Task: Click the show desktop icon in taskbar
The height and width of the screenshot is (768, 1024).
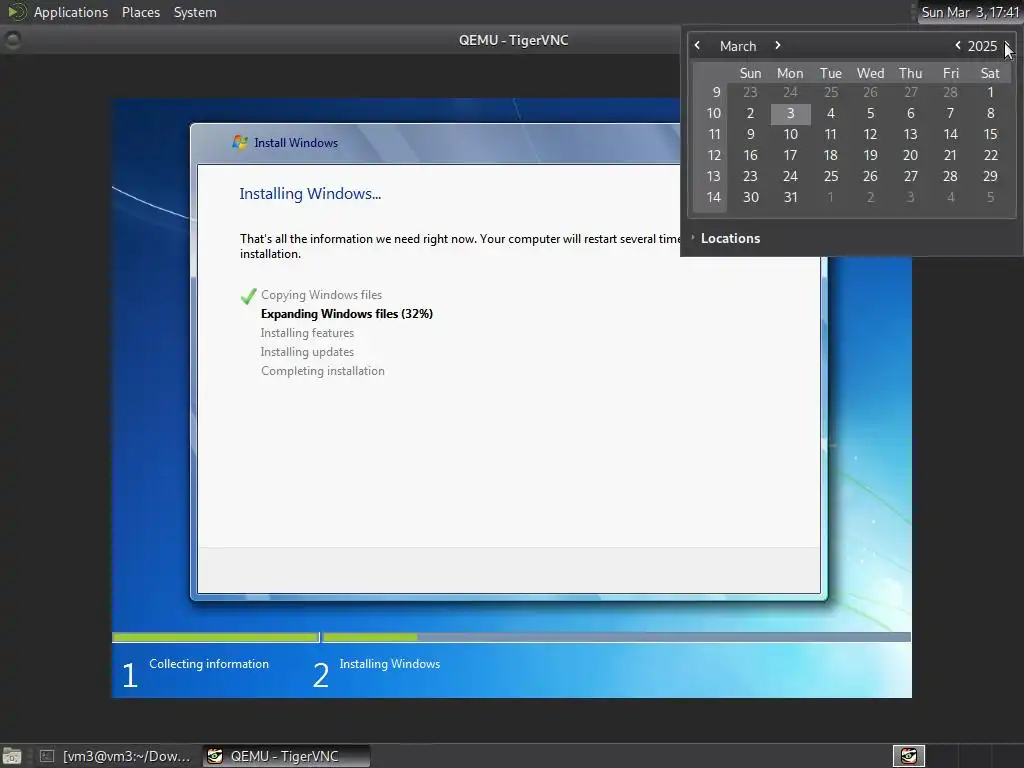Action: [12, 756]
